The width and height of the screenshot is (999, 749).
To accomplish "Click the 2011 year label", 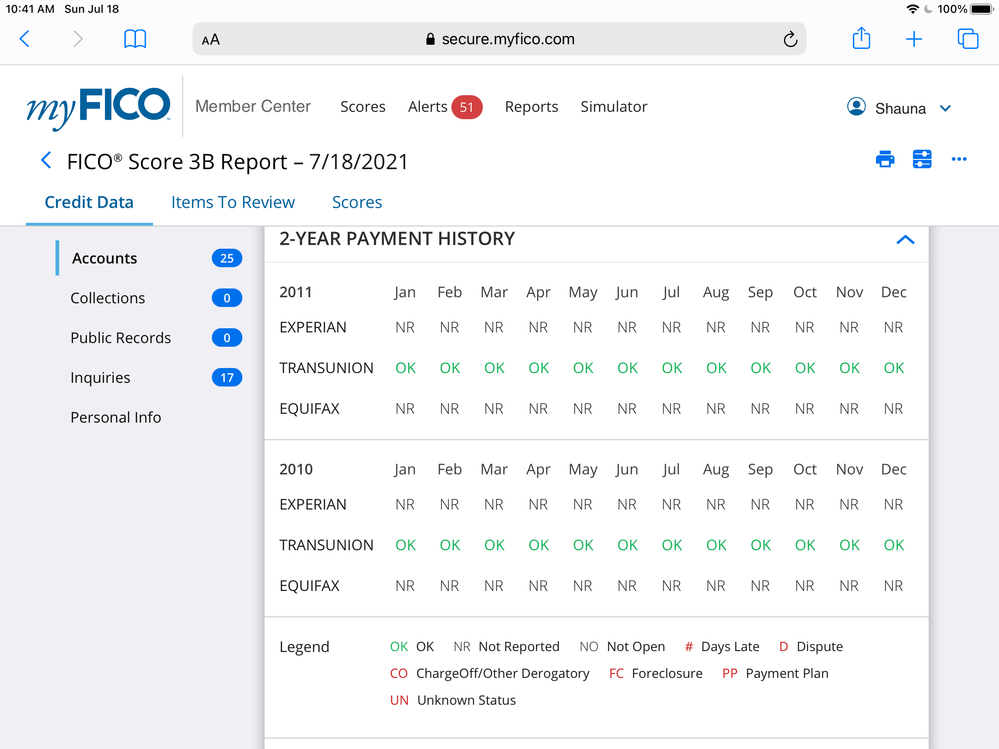I will pos(296,292).
